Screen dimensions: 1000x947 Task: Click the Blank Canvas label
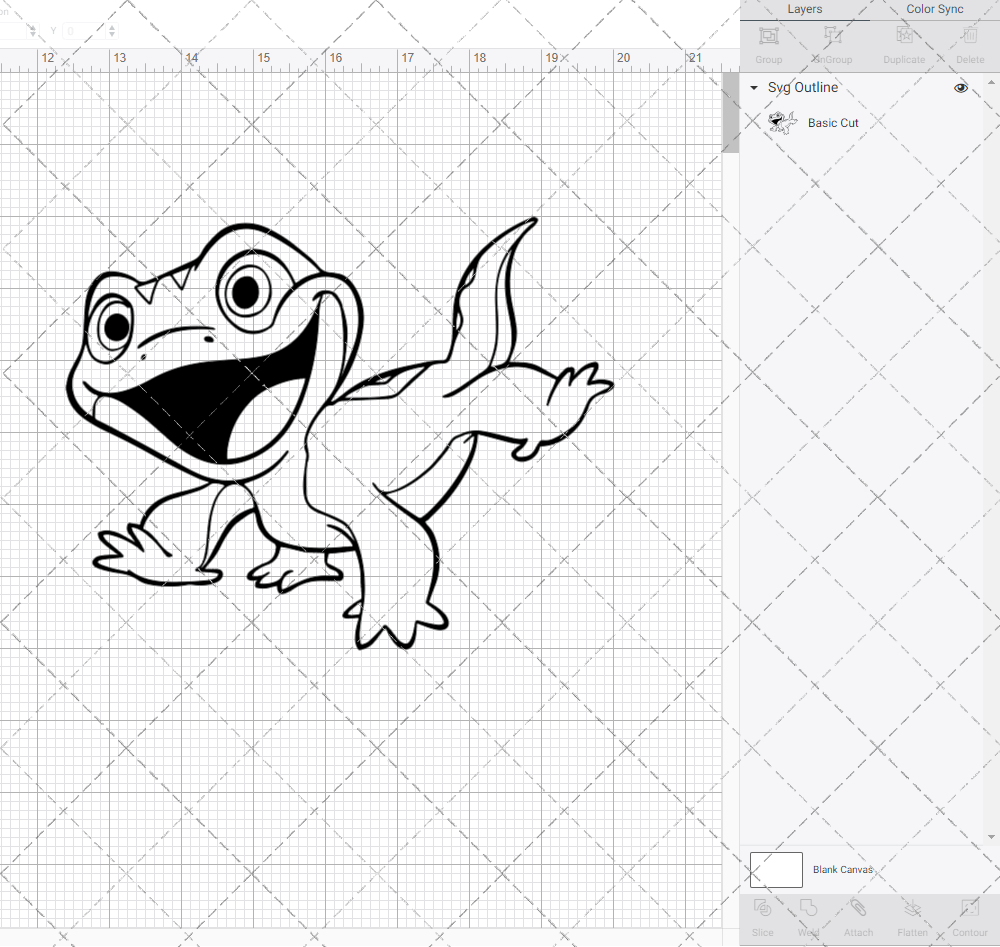[x=842, y=870]
